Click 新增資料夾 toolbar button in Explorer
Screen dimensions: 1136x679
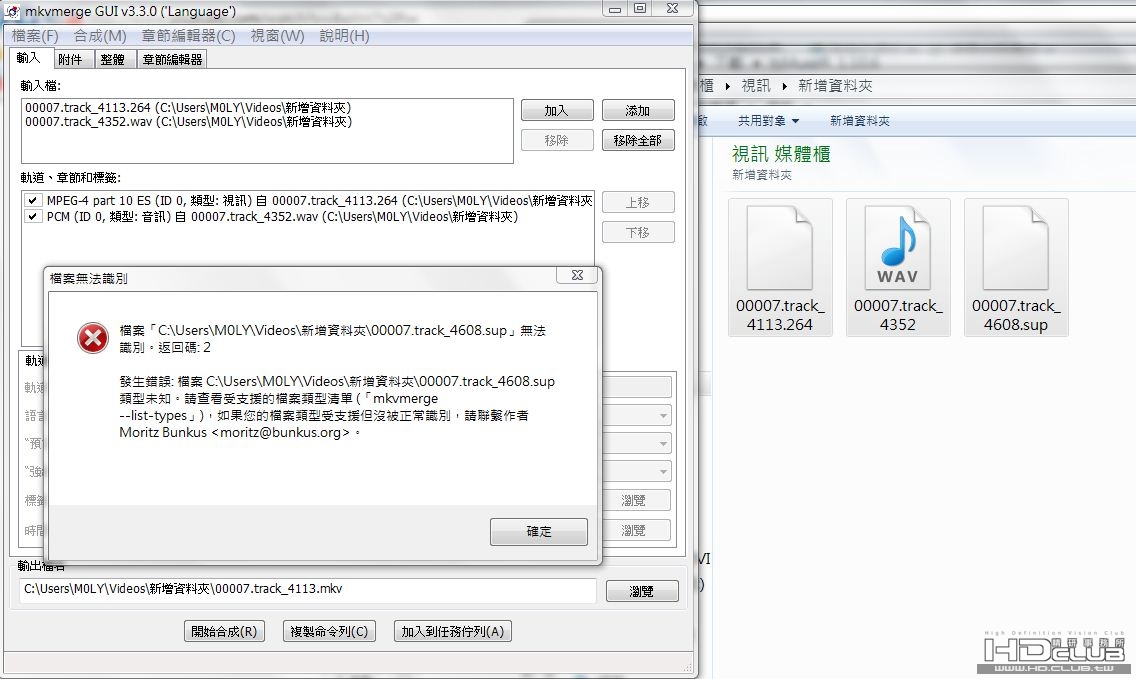point(860,121)
